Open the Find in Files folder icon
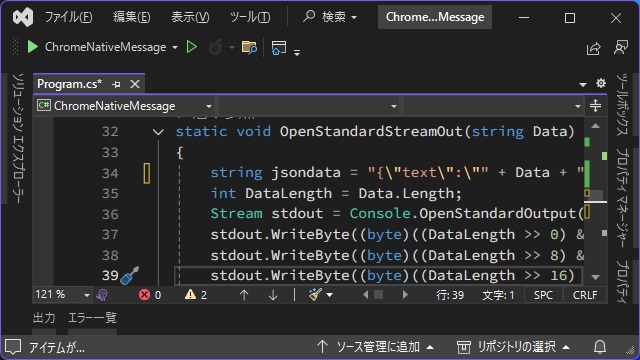The height and width of the screenshot is (360, 640). [249, 47]
